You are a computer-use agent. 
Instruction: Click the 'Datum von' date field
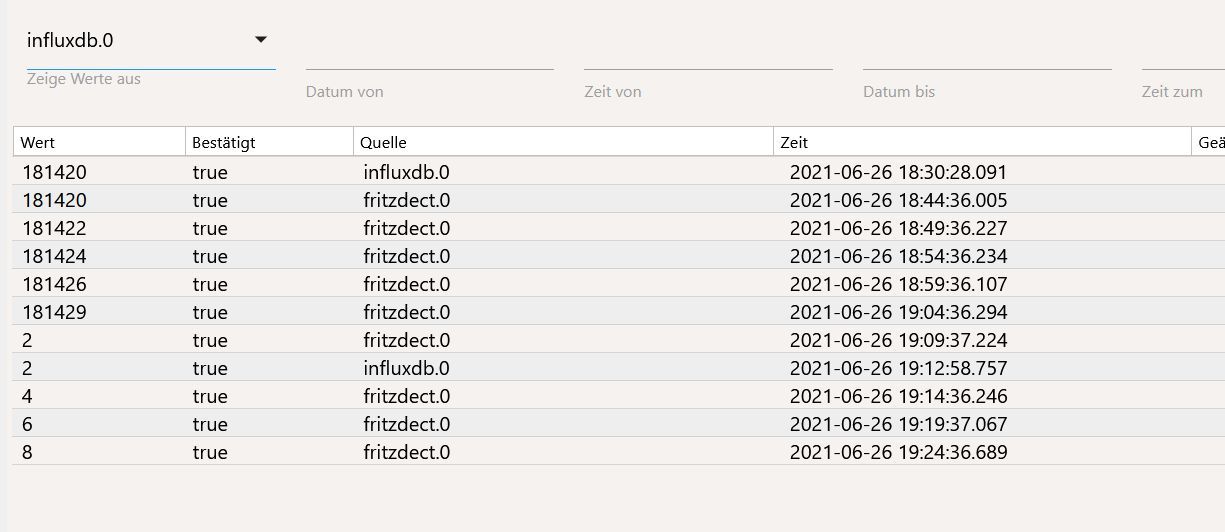click(x=429, y=56)
